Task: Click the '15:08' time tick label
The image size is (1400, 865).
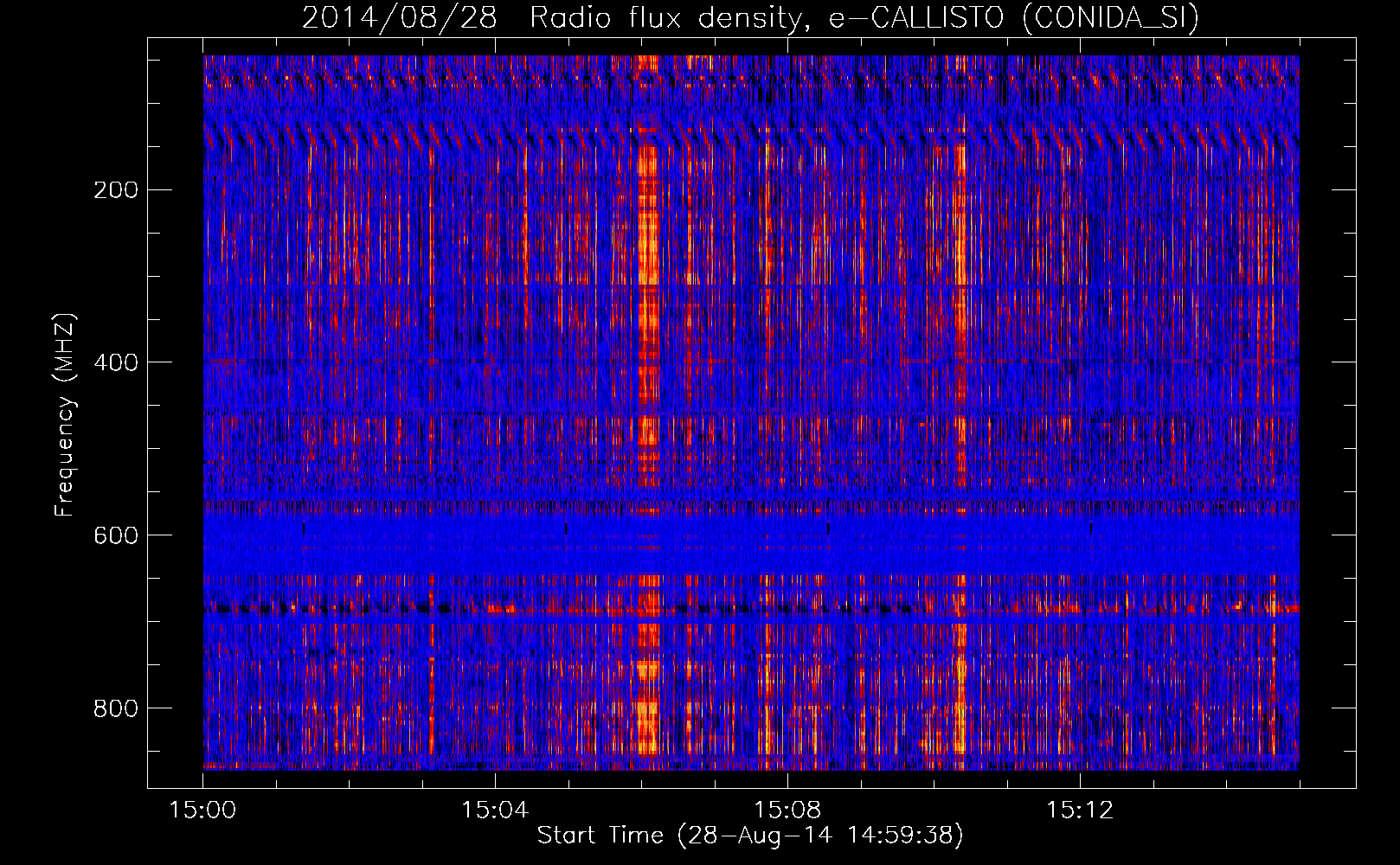Action: 787,811
